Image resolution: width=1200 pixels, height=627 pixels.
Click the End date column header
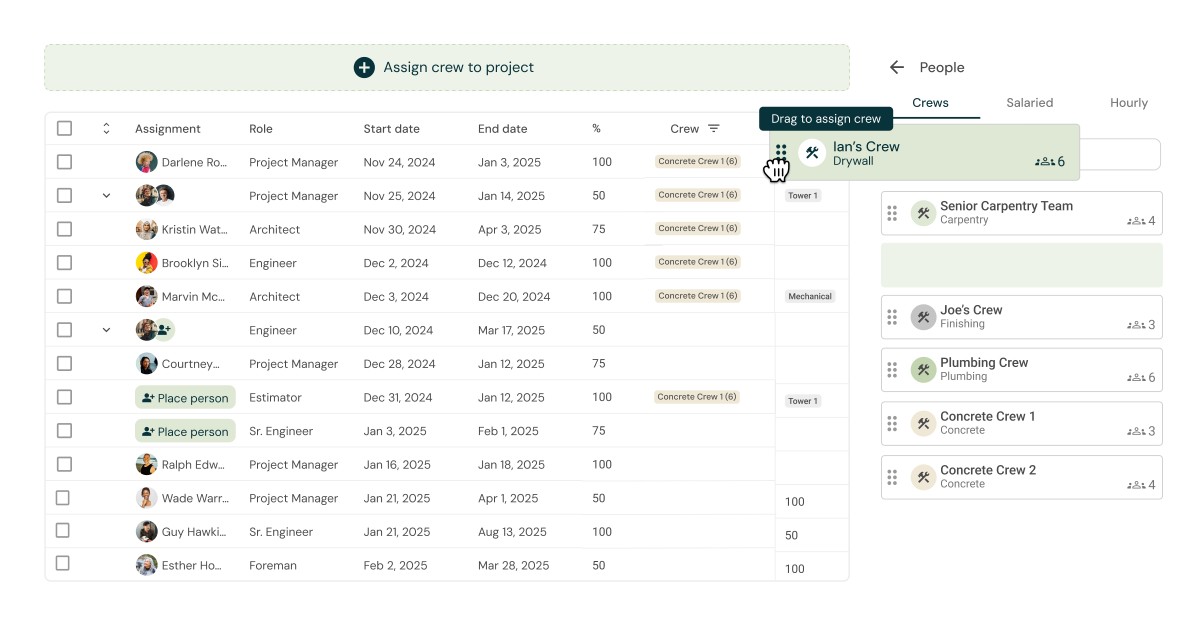tap(503, 129)
